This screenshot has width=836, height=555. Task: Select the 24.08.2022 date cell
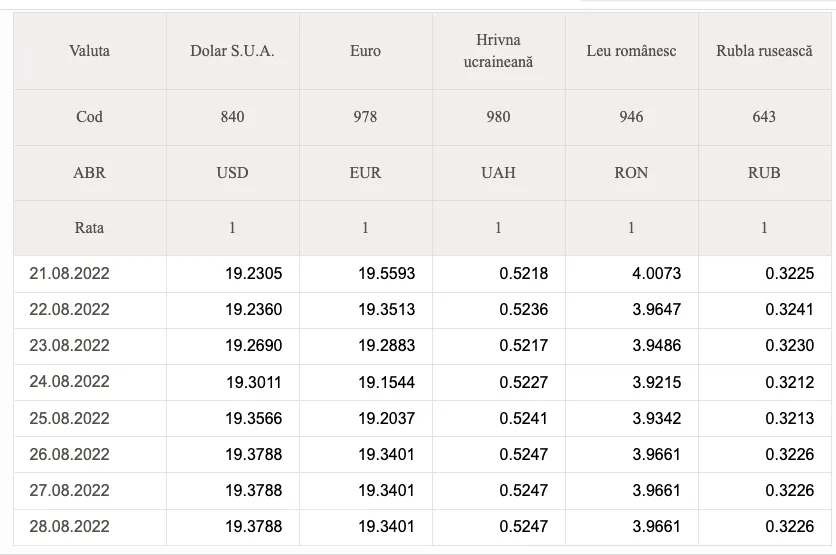(90, 382)
